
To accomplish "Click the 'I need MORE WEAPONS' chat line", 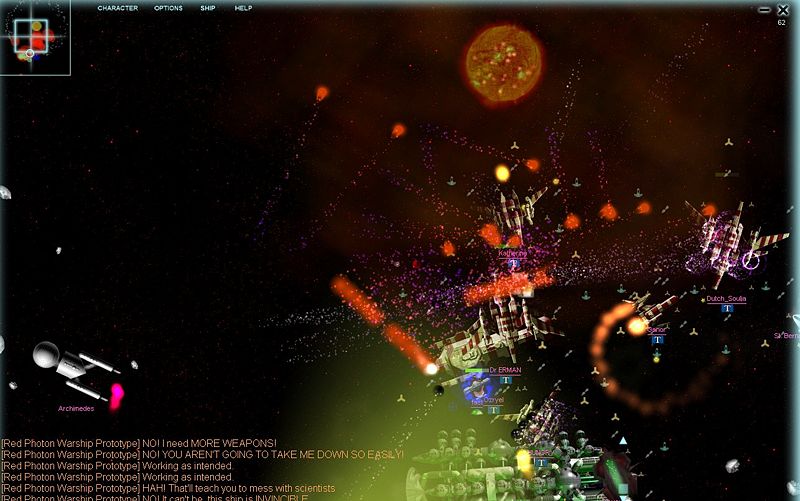I will click(139, 443).
